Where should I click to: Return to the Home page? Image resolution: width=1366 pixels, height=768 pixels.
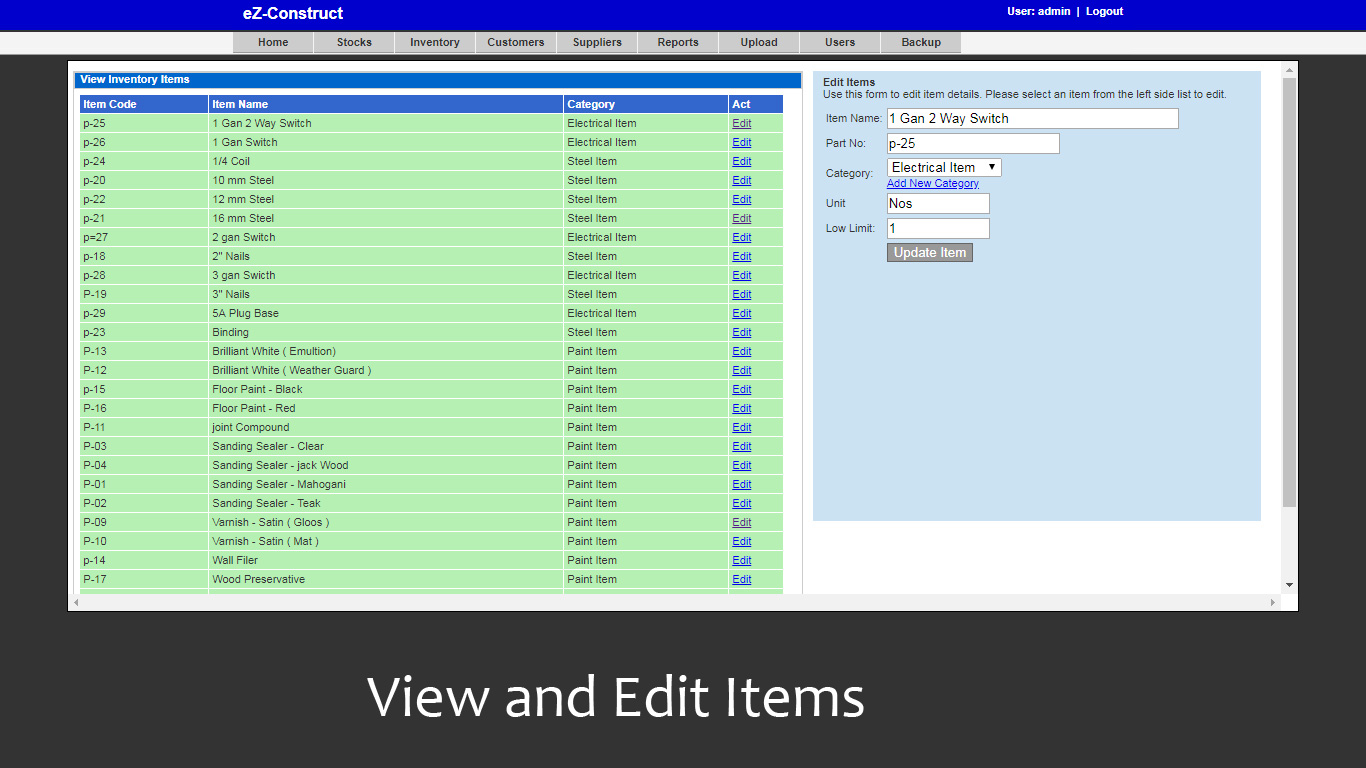tap(273, 42)
